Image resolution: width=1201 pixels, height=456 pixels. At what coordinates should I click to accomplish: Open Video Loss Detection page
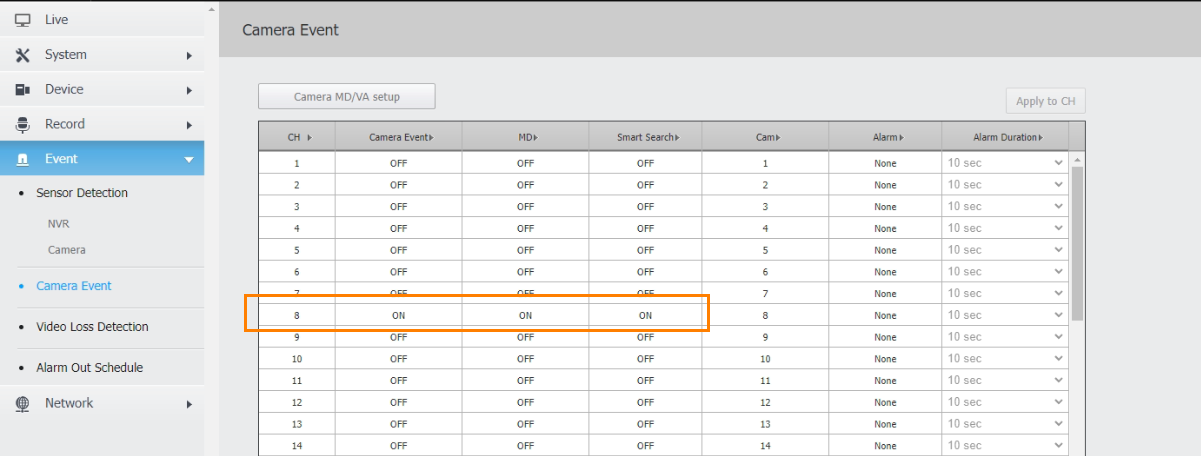92,327
